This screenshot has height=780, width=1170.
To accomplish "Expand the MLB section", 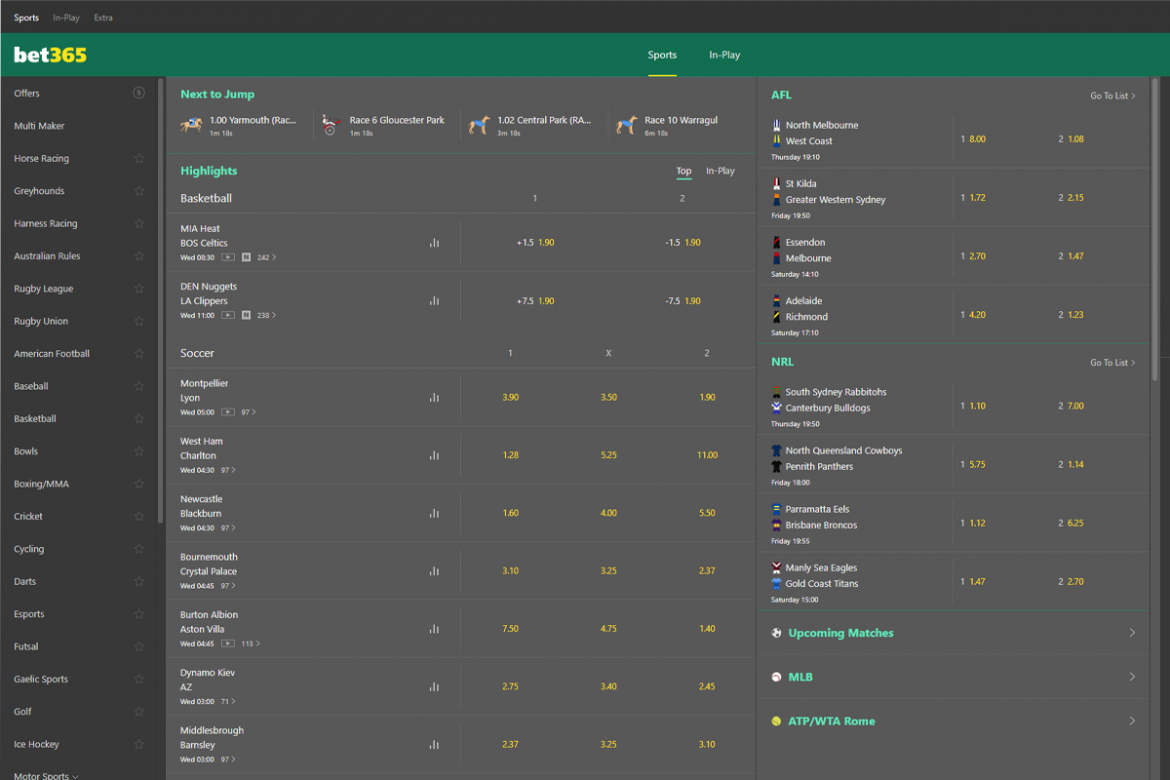I will (x=953, y=677).
